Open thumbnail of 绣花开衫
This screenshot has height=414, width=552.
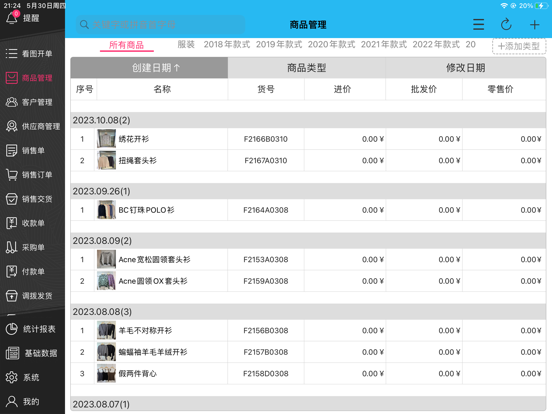click(106, 139)
